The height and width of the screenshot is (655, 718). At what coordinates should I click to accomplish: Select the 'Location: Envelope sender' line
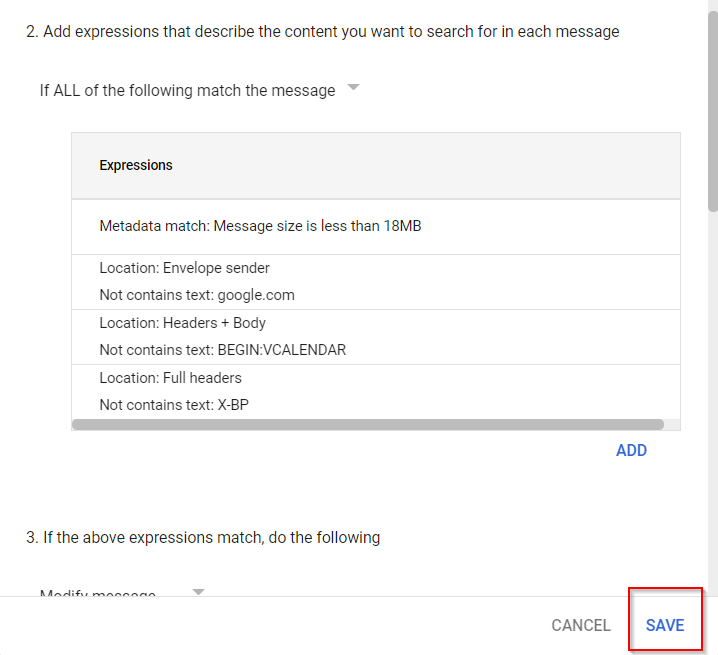click(184, 268)
